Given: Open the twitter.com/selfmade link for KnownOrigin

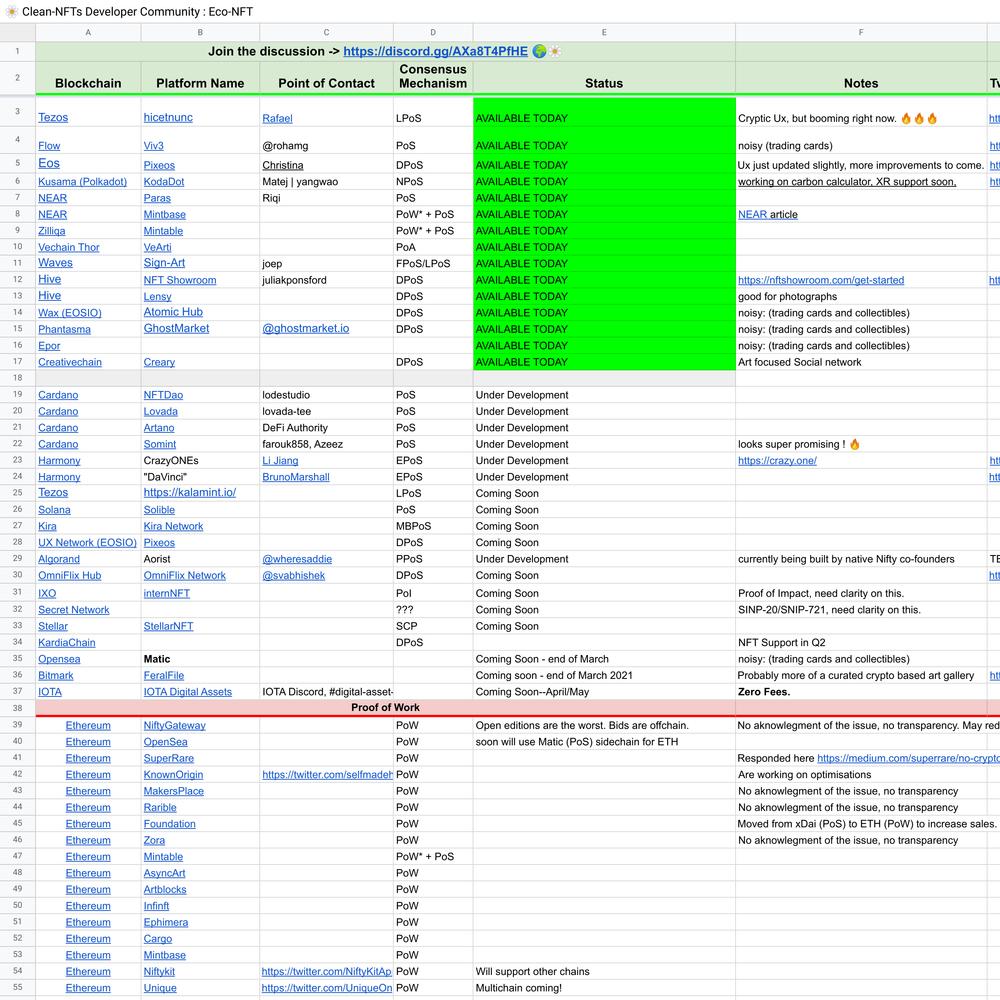Looking at the screenshot, I should [327, 775].
